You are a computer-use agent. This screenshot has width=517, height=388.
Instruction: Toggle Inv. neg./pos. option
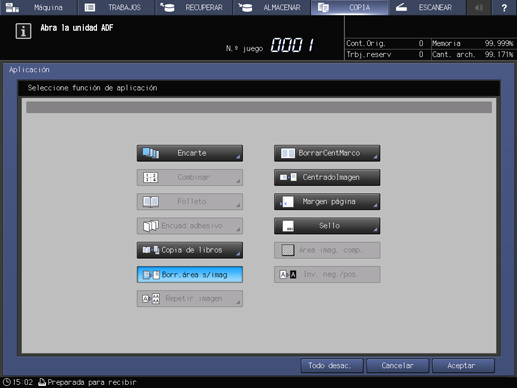click(x=327, y=274)
